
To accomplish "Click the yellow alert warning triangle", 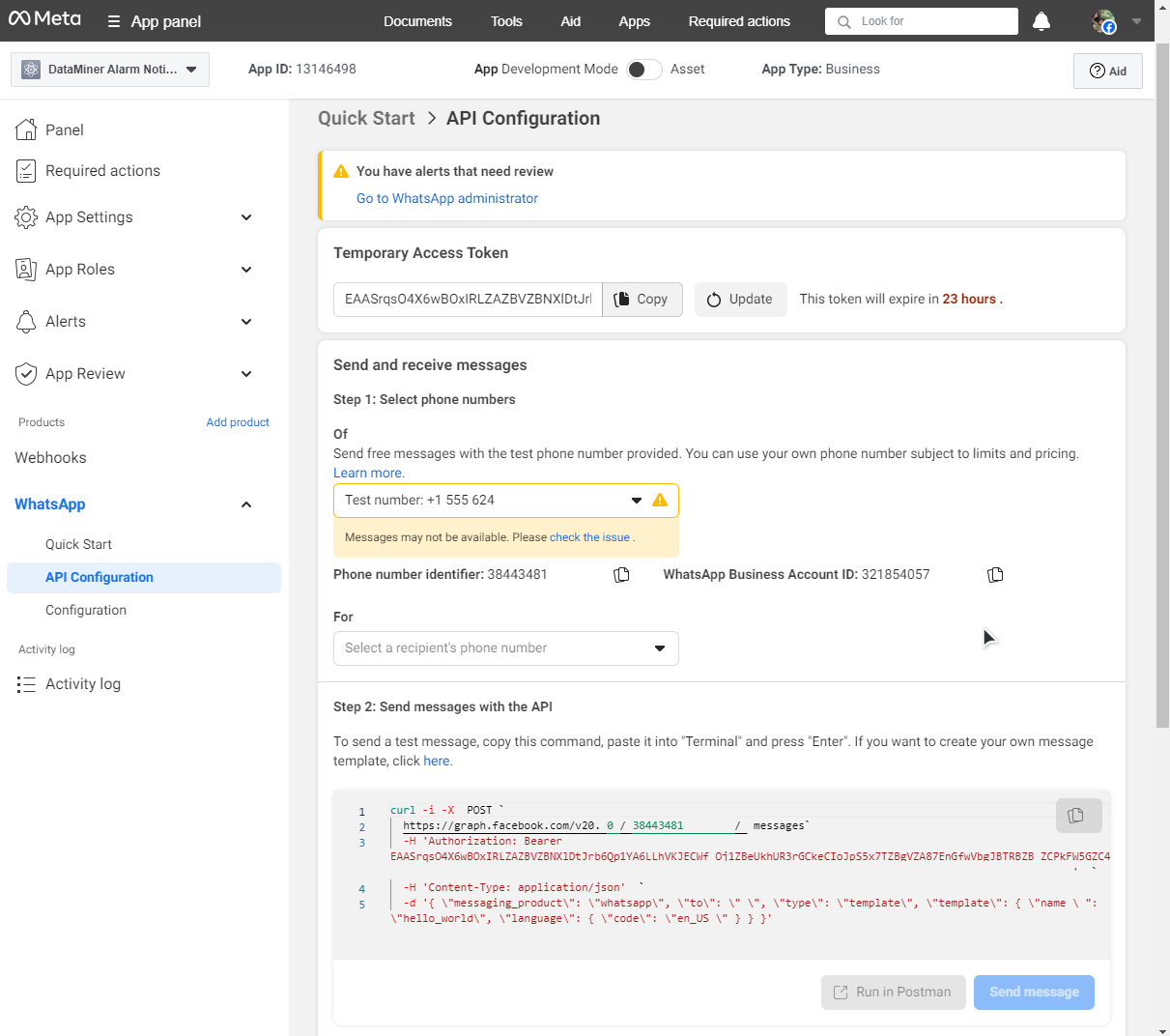I will [x=341, y=171].
